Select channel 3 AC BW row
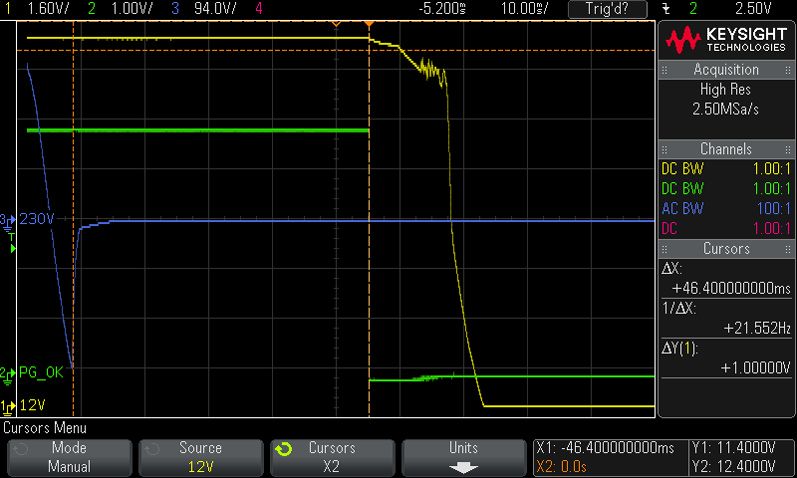Viewport: 797px width, 478px height. click(726, 208)
